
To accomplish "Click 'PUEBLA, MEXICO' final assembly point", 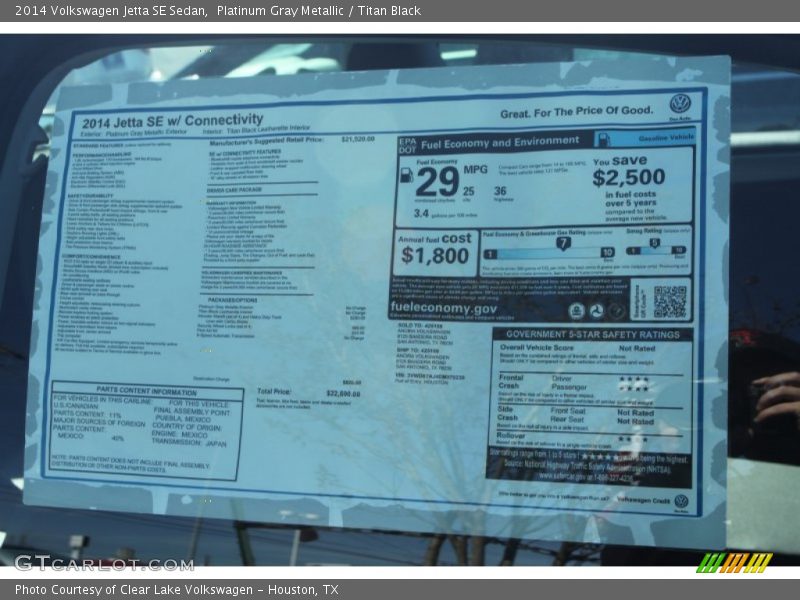I will (x=183, y=419).
